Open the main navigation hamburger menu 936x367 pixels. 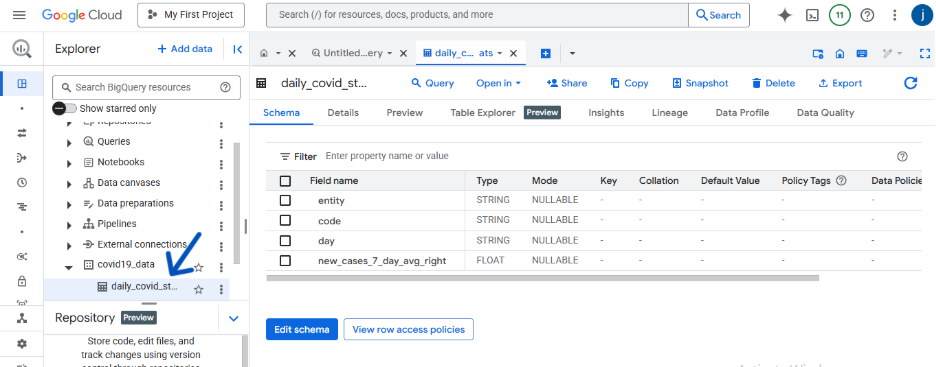[19, 15]
